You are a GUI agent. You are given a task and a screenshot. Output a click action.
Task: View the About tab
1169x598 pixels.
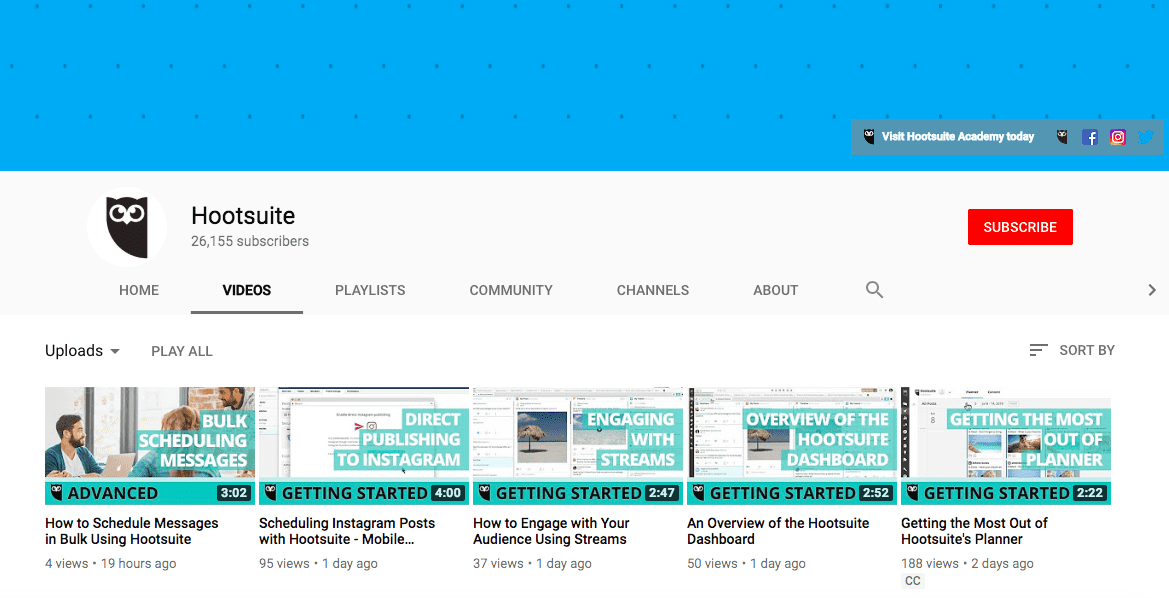[775, 290]
